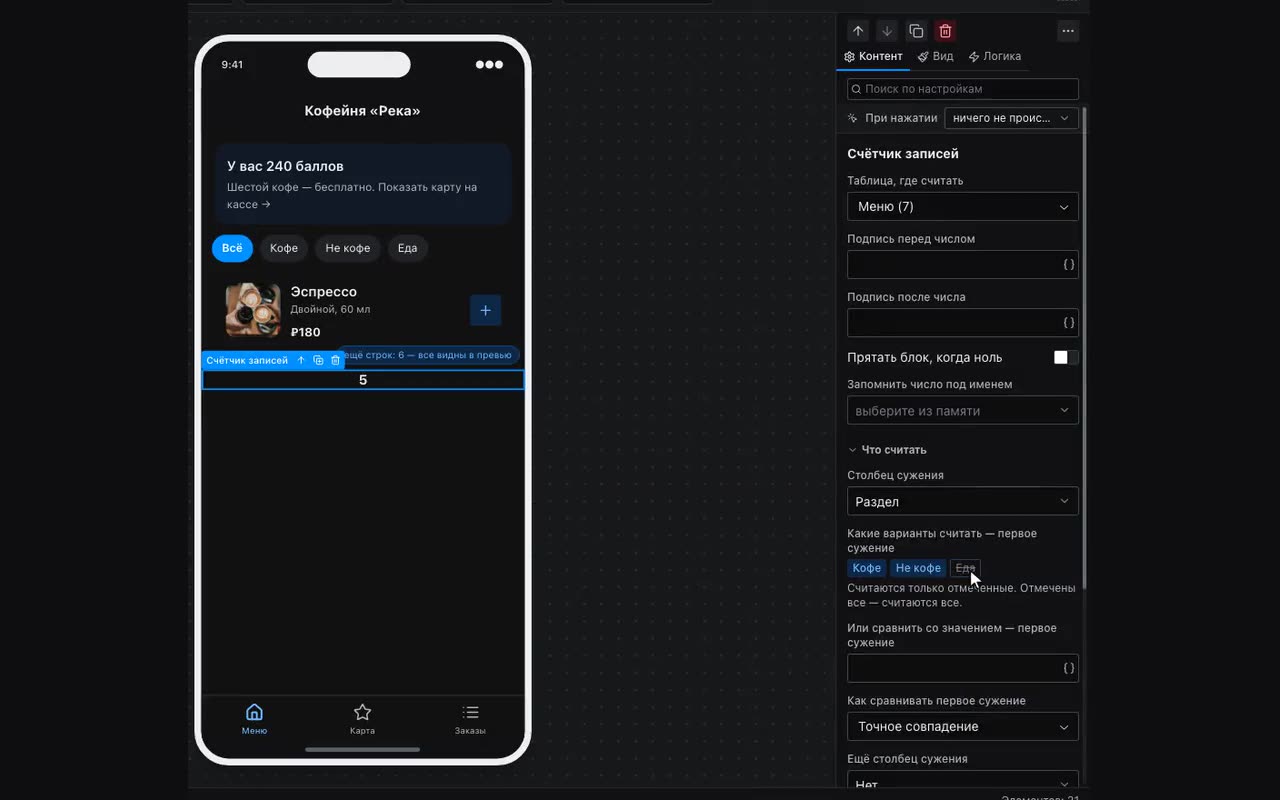Click the Кофейня «Река» title in preview
This screenshot has width=1280, height=800.
pyautogui.click(x=363, y=111)
